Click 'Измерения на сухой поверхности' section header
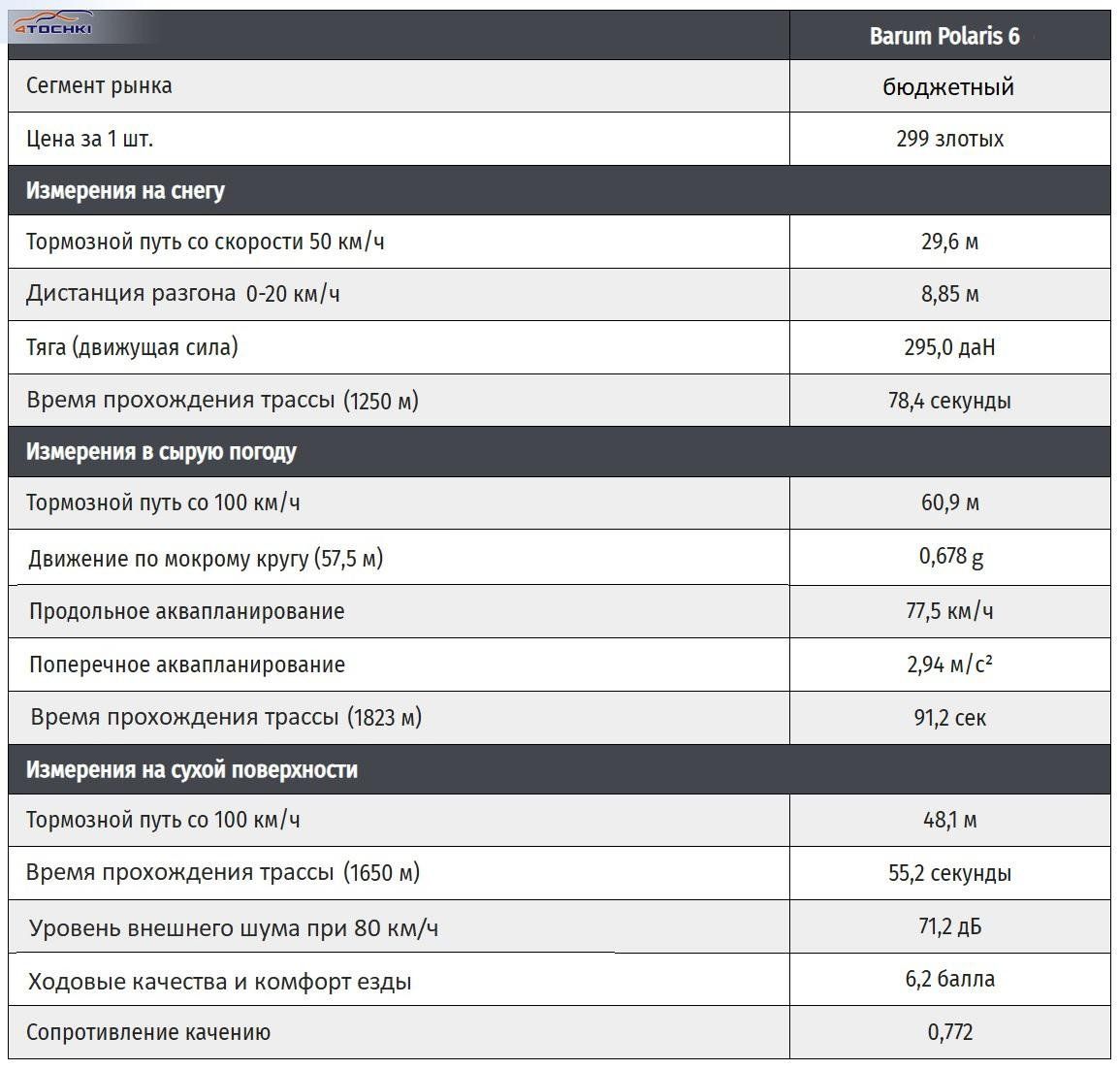The image size is (1120, 1070). click(192, 770)
